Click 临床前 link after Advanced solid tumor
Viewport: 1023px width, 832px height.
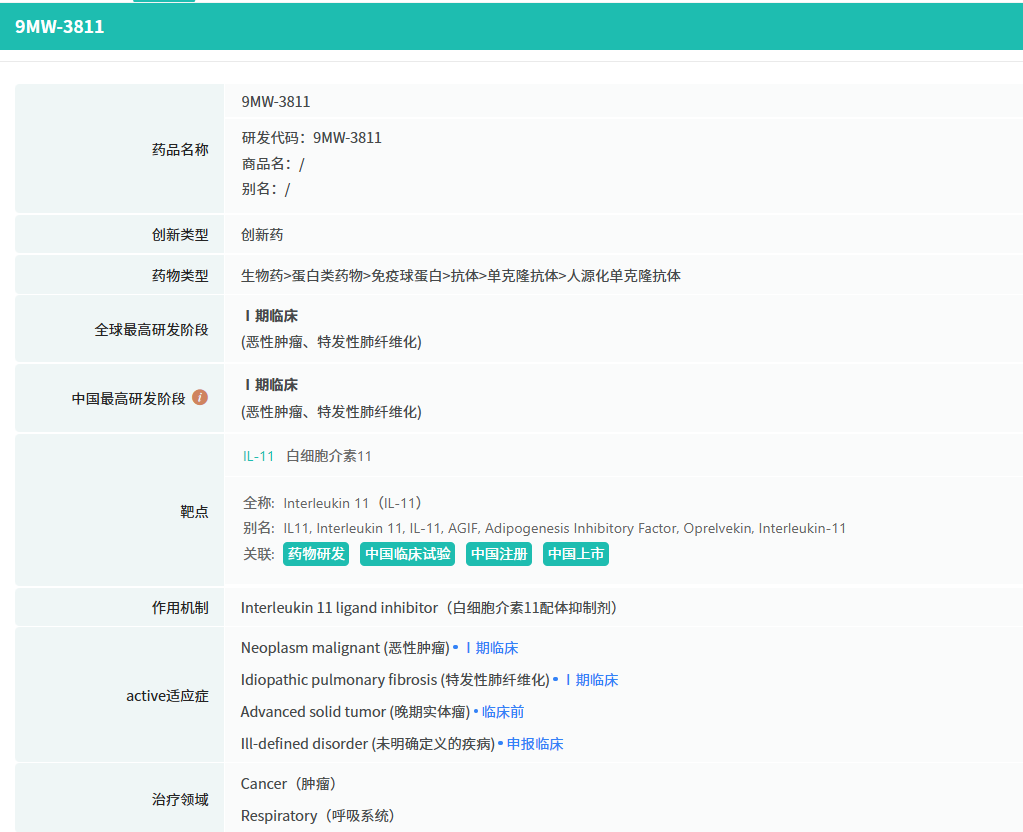[503, 712]
